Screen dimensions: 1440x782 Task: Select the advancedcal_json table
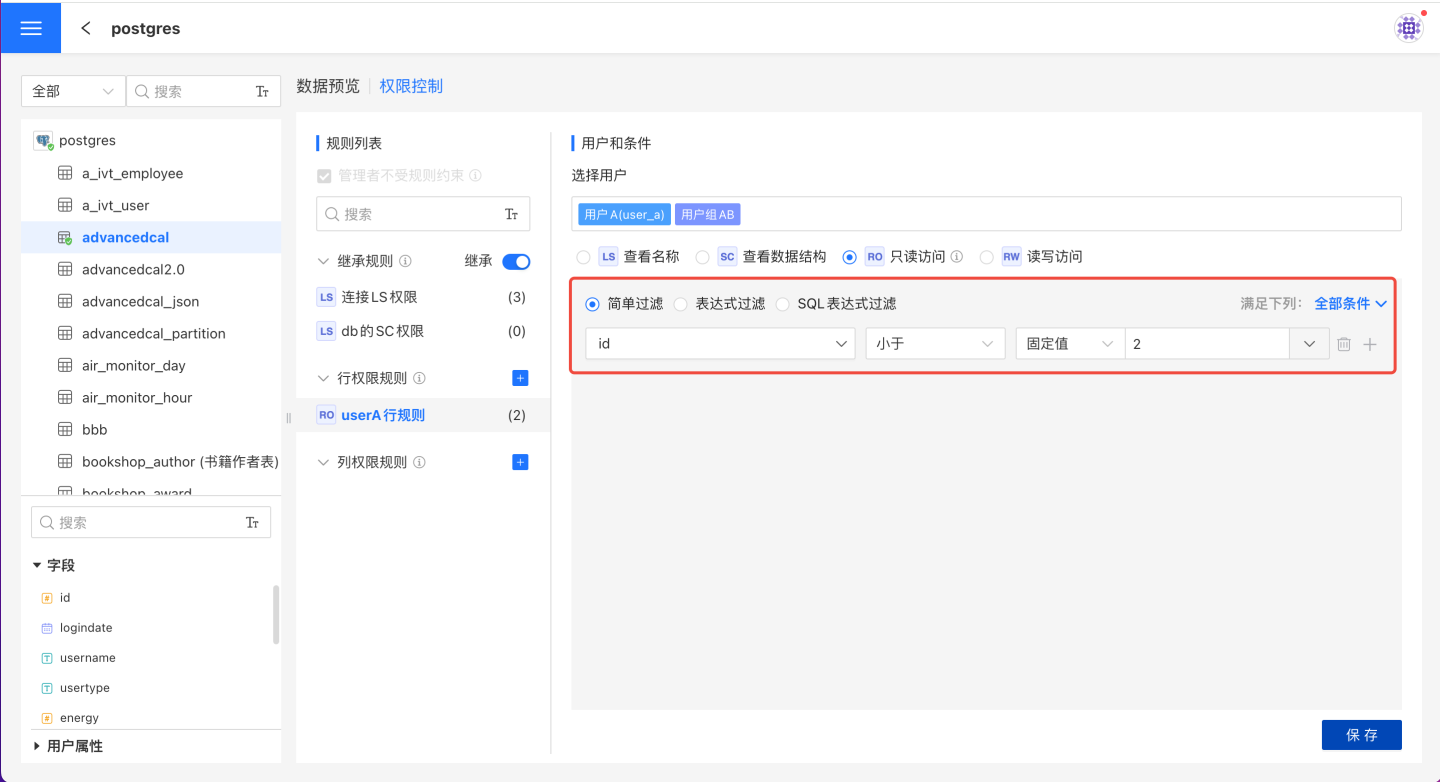pos(140,301)
